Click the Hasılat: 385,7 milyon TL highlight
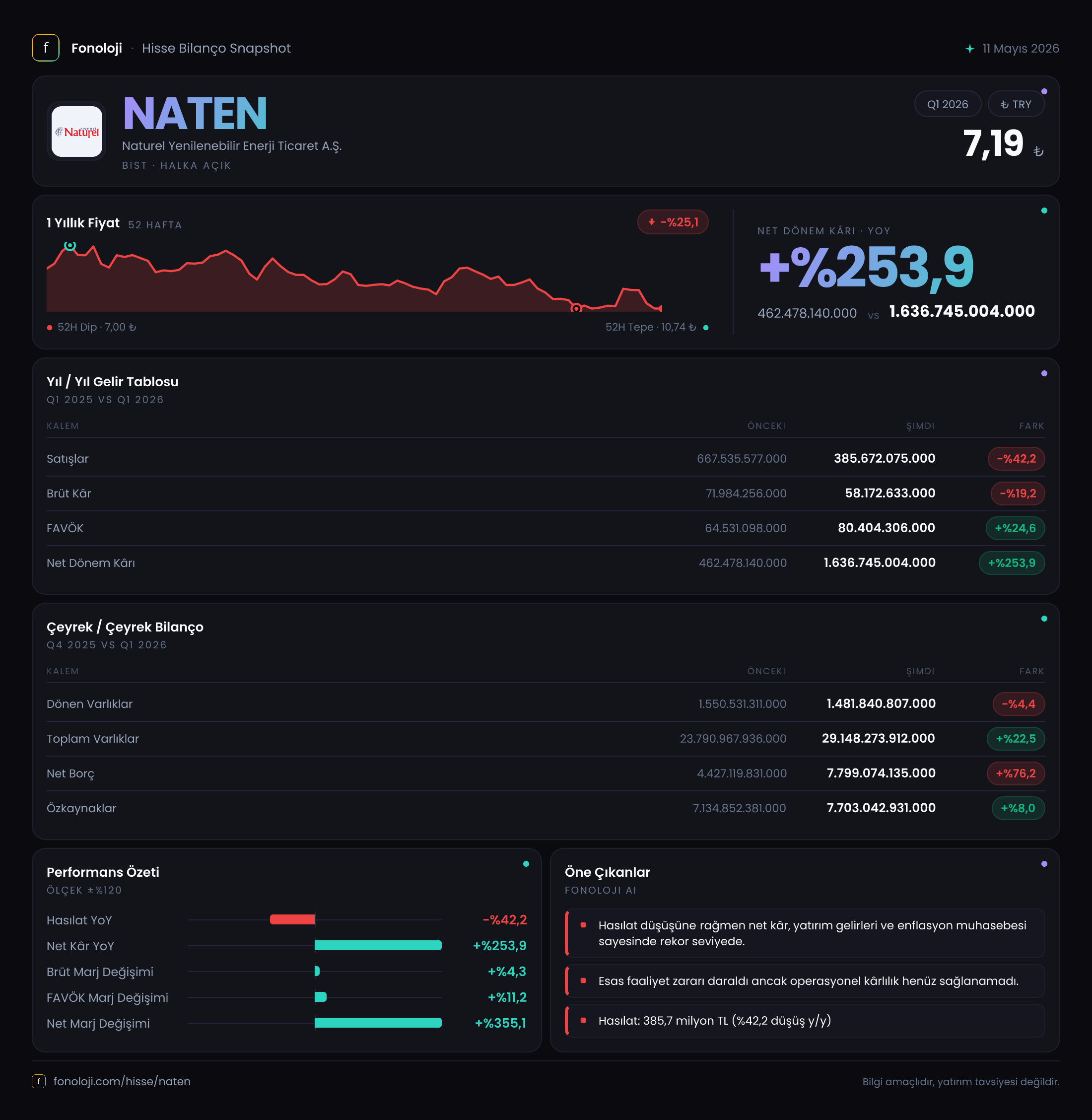1092x1120 pixels. pyautogui.click(x=805, y=1021)
